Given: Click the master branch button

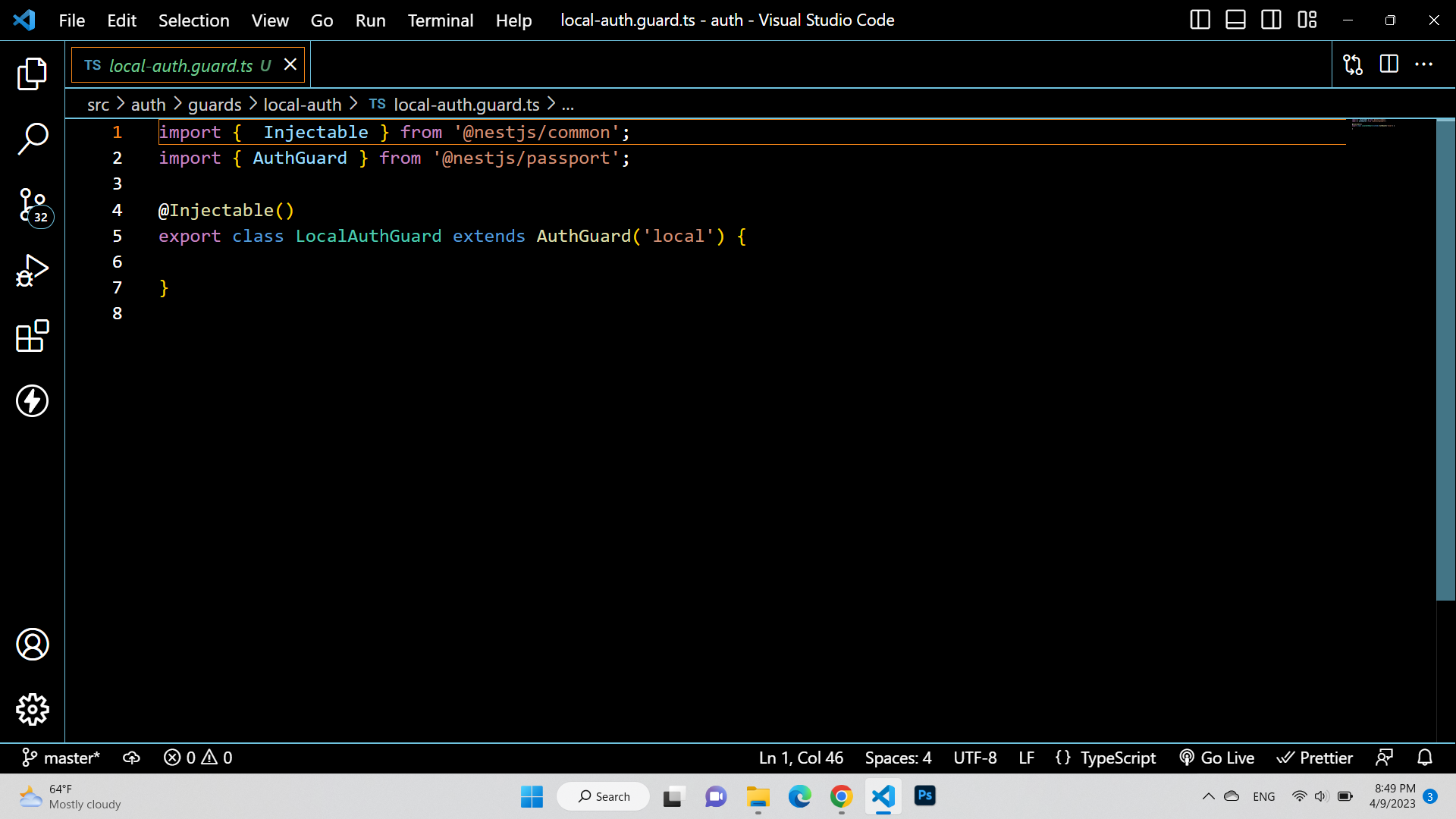Looking at the screenshot, I should tap(61, 758).
